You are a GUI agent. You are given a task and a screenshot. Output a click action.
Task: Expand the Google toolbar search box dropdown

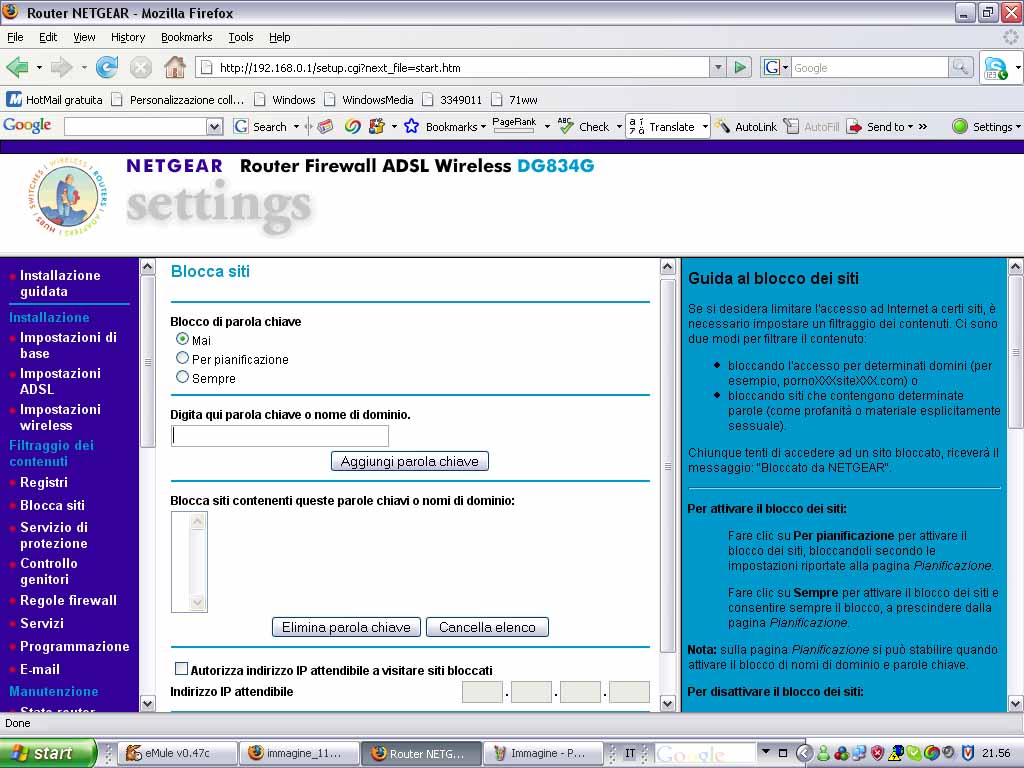click(214, 127)
